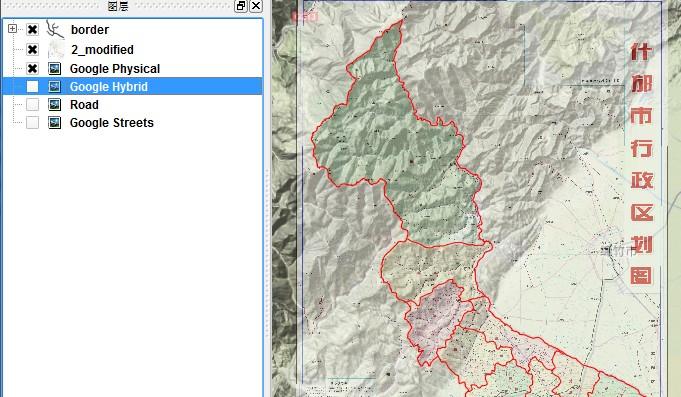This screenshot has width=681, height=397.
Task: Enable Google Streets layer visibility
Action: (32, 122)
